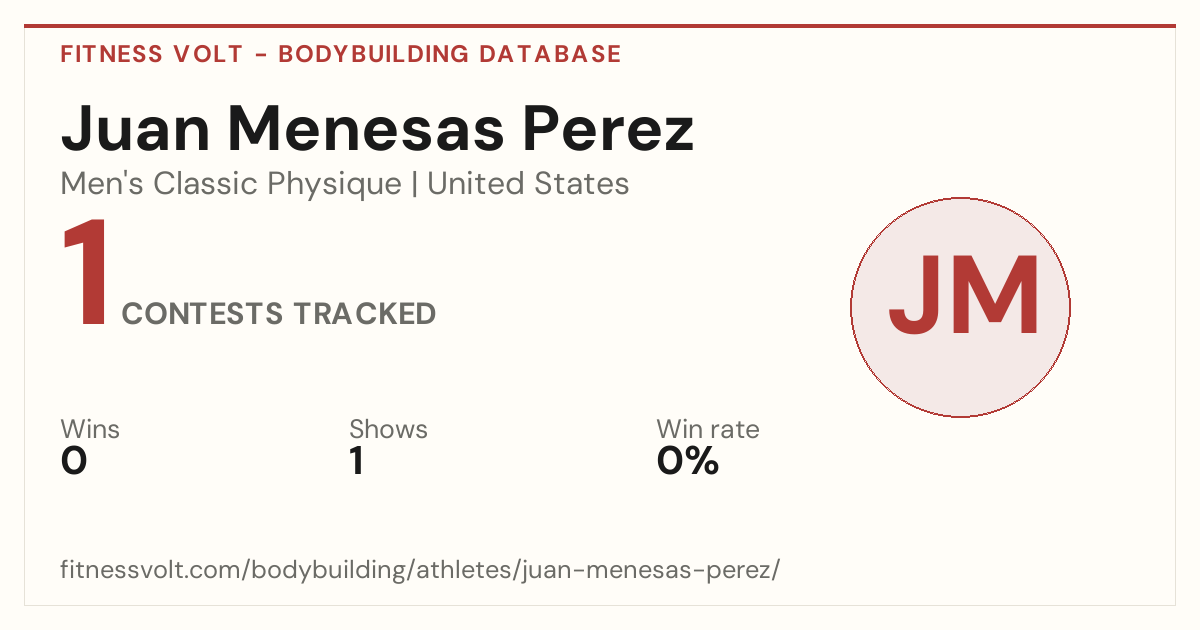The width and height of the screenshot is (1200, 630).
Task: Click the 0% win rate value
Action: 688,461
